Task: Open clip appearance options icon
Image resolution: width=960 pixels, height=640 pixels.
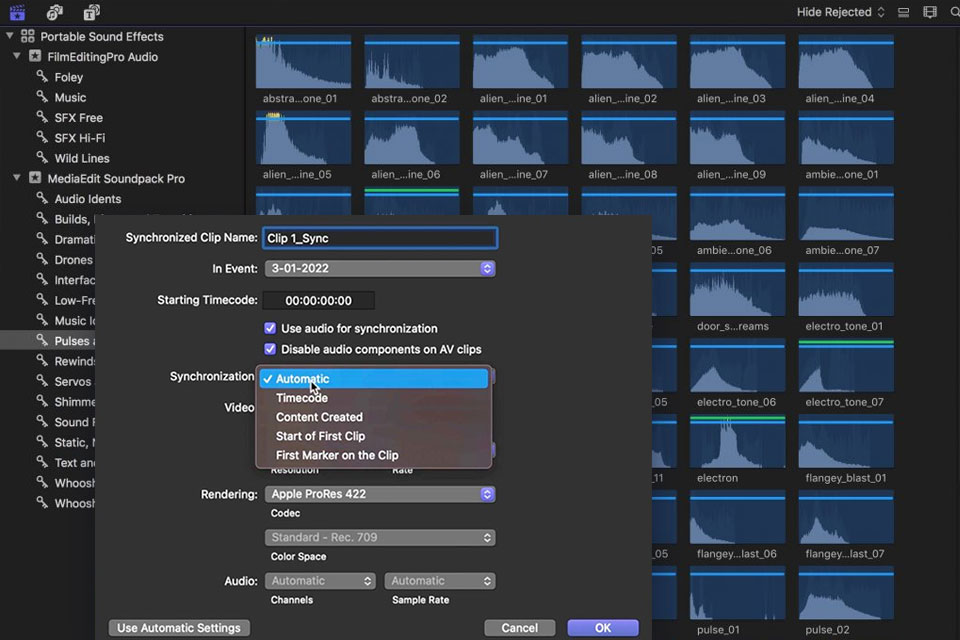Action: tap(930, 12)
